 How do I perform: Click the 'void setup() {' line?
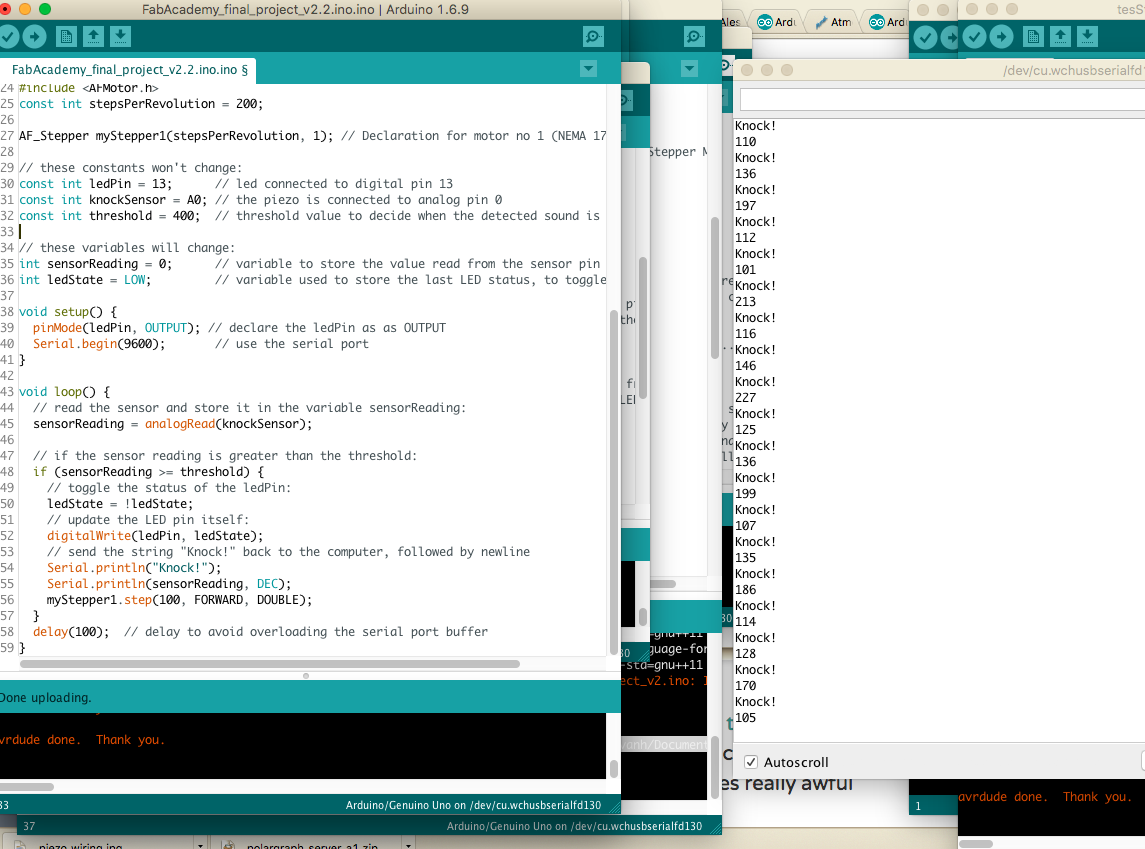click(x=68, y=312)
